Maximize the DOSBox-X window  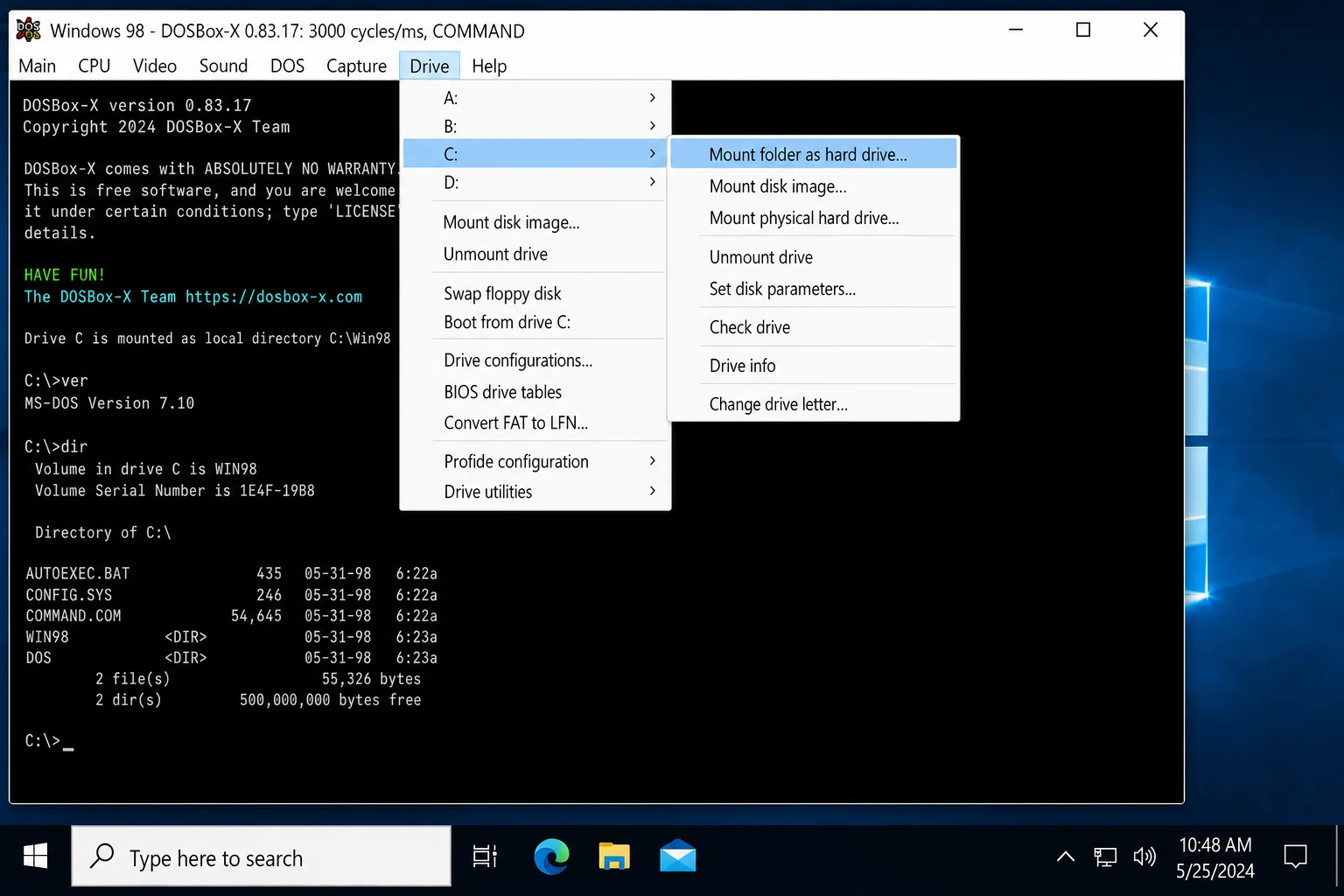pyautogui.click(x=1083, y=30)
